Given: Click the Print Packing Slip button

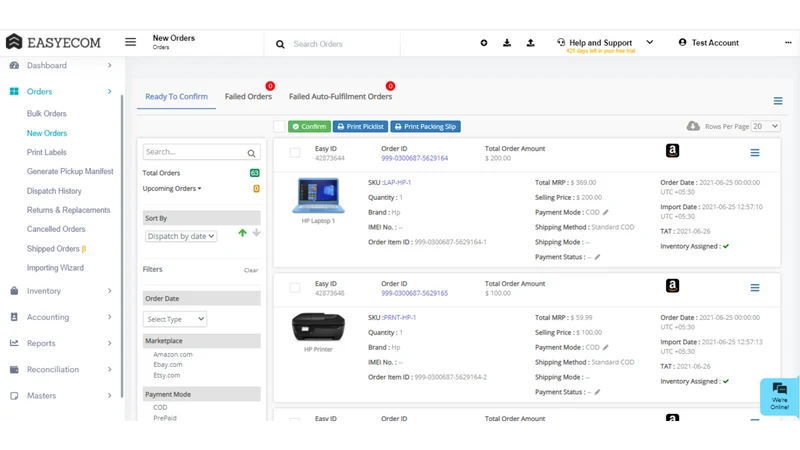Looking at the screenshot, I should (x=426, y=127).
